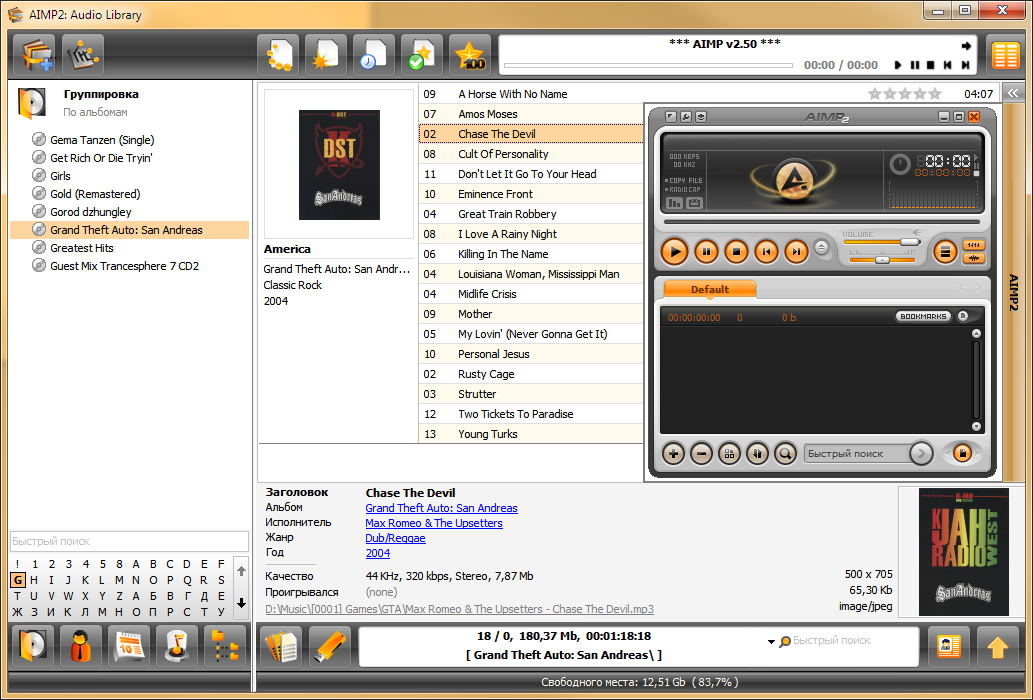This screenshot has width=1033, height=700.
Task: Click the USB flash drive export icon
Action: [x=329, y=645]
